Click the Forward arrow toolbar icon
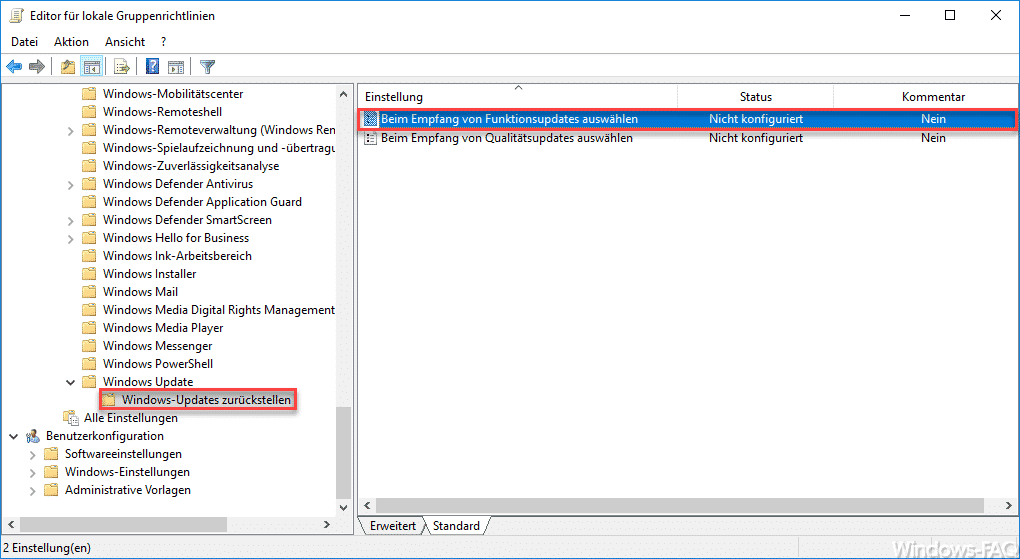 [x=37, y=66]
